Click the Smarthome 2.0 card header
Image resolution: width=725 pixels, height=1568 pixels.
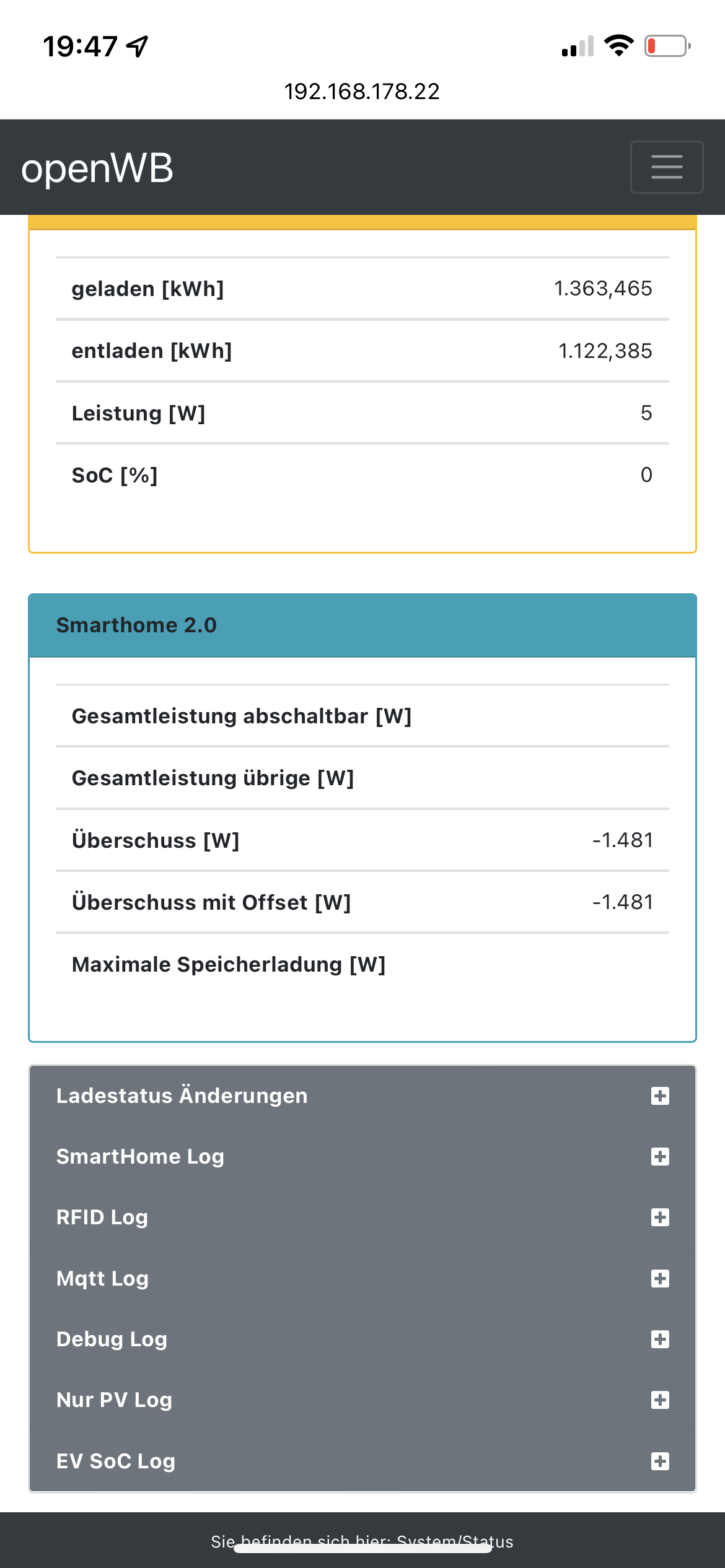(362, 625)
